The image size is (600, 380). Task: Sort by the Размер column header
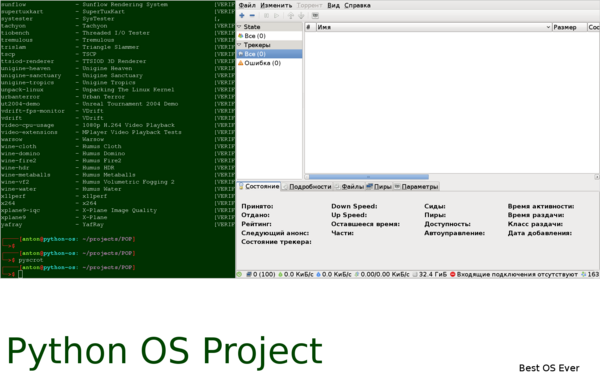click(569, 27)
